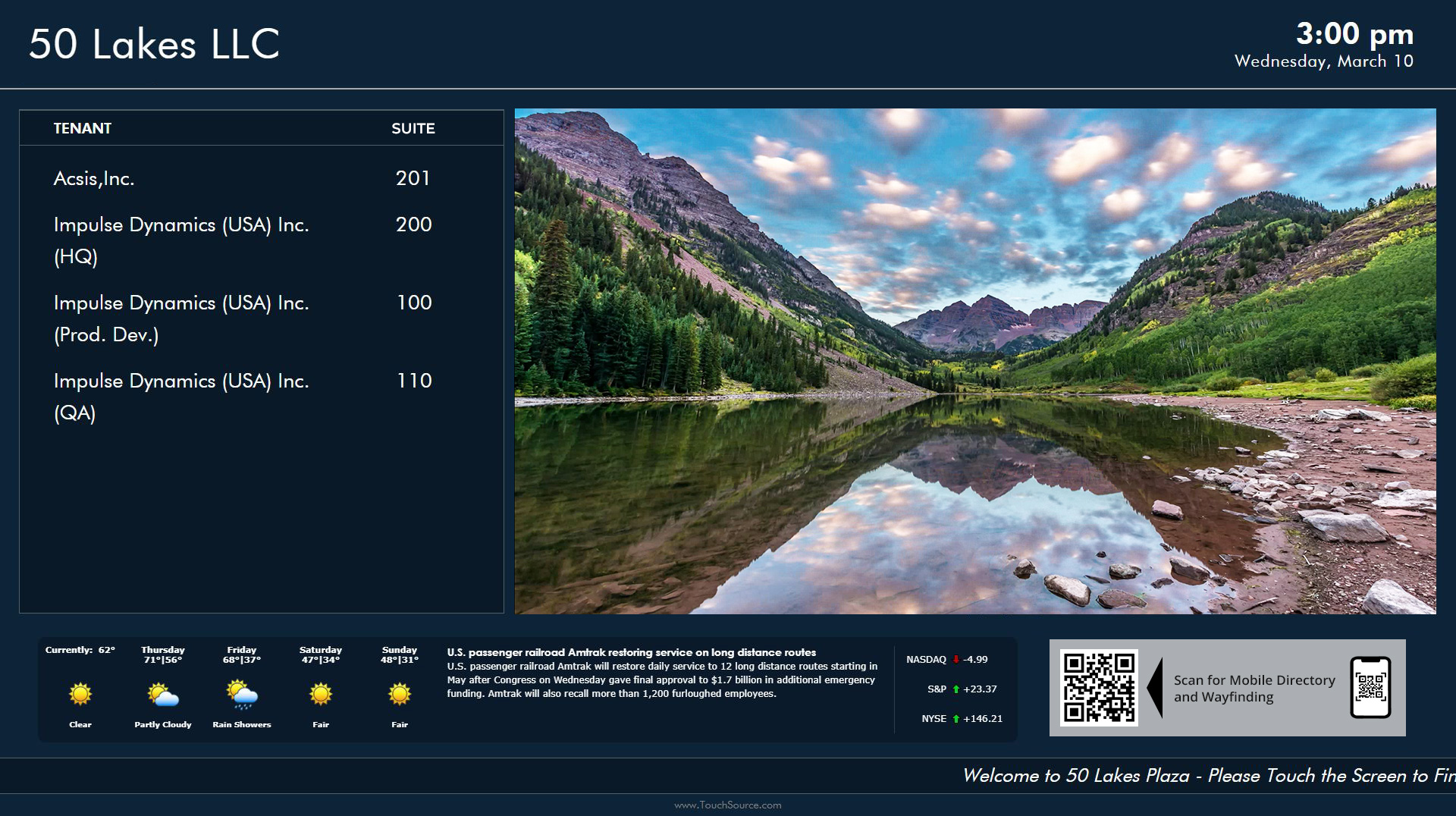Screen dimensions: 1456x816
Task: Click the TENANT column header
Action: pyautogui.click(x=82, y=128)
